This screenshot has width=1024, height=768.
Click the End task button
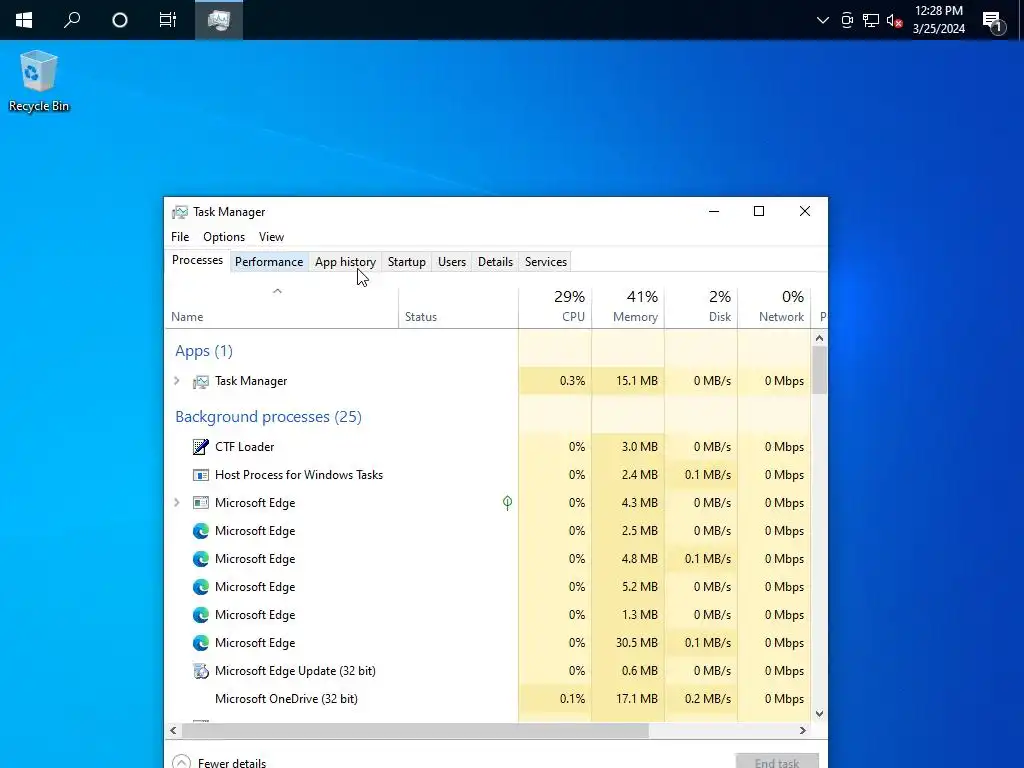click(x=777, y=761)
